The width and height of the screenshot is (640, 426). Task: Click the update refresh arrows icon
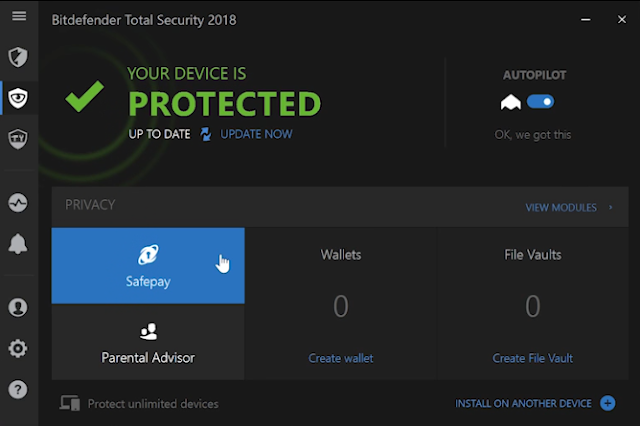coord(206,134)
